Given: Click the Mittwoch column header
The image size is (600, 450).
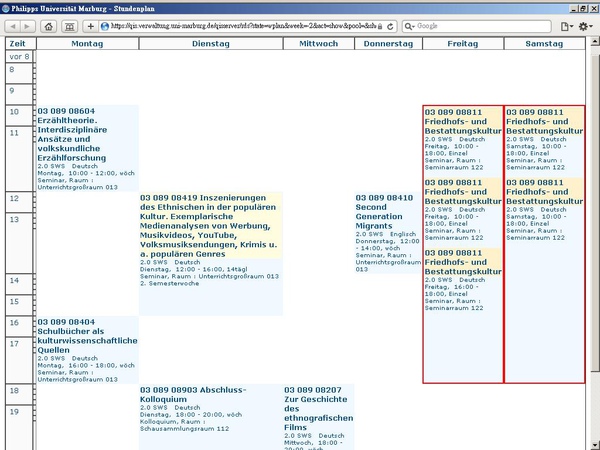Looking at the screenshot, I should (319, 44).
